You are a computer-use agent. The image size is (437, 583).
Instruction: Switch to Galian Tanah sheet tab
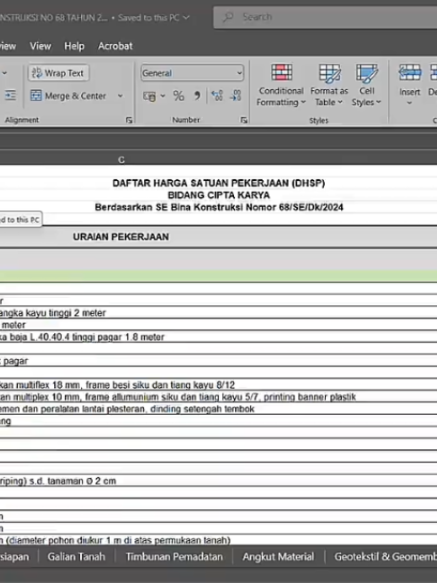76,557
